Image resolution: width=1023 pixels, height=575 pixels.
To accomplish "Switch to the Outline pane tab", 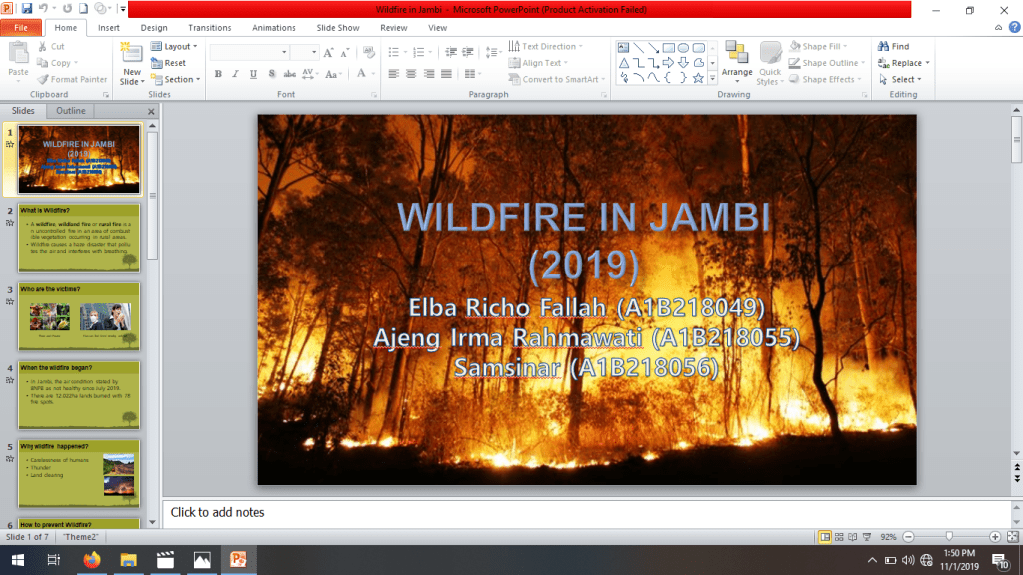I will [70, 111].
